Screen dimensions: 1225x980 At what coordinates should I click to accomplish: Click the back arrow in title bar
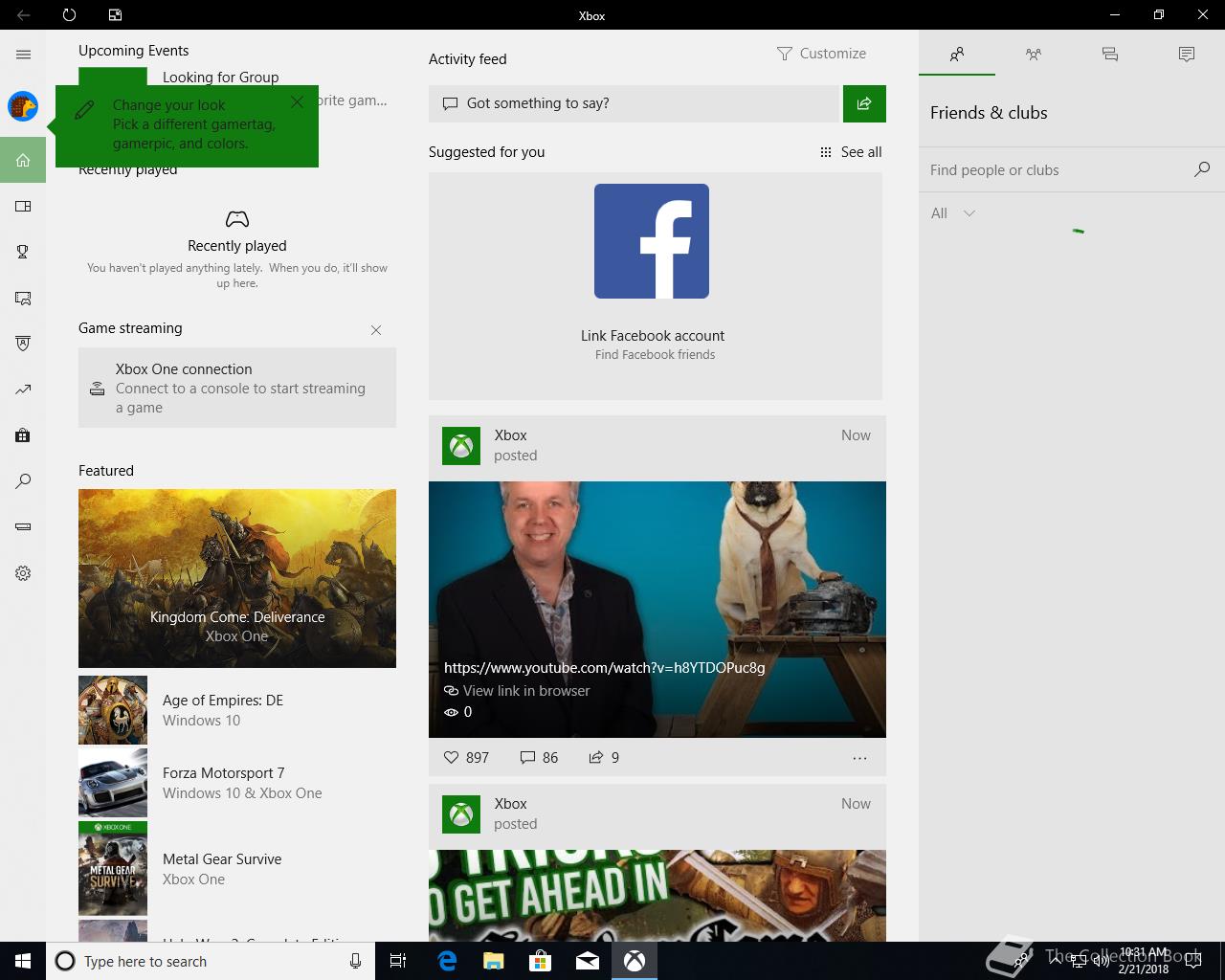[23, 15]
